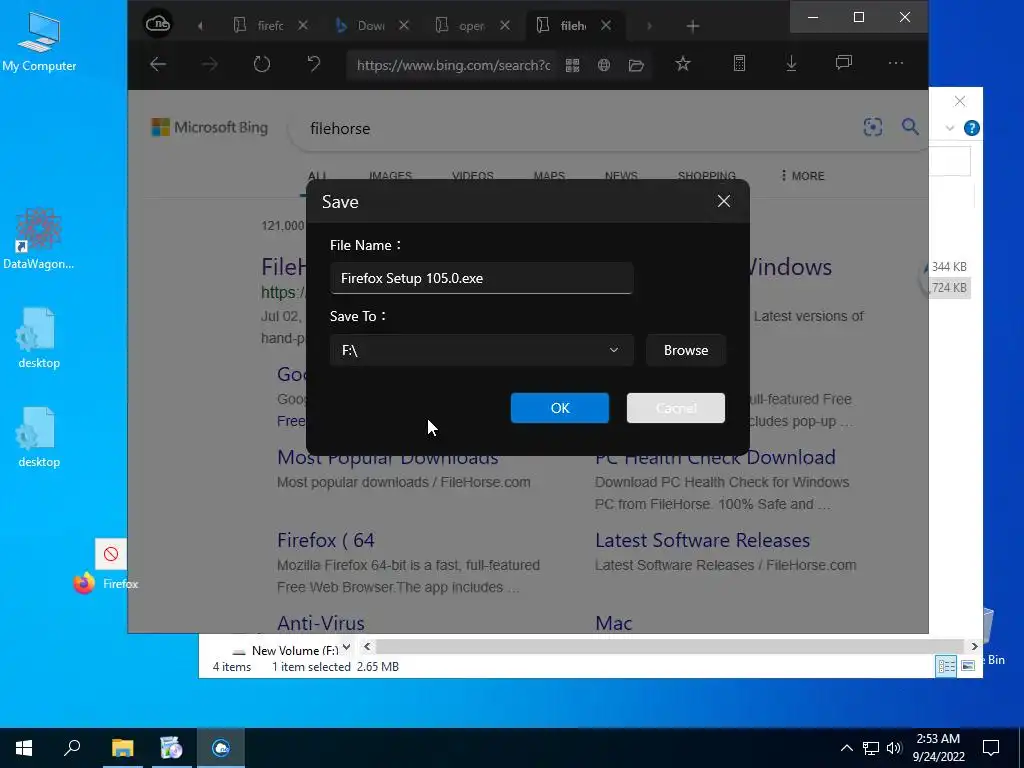Select the Firefox desktop icon

click(106, 583)
